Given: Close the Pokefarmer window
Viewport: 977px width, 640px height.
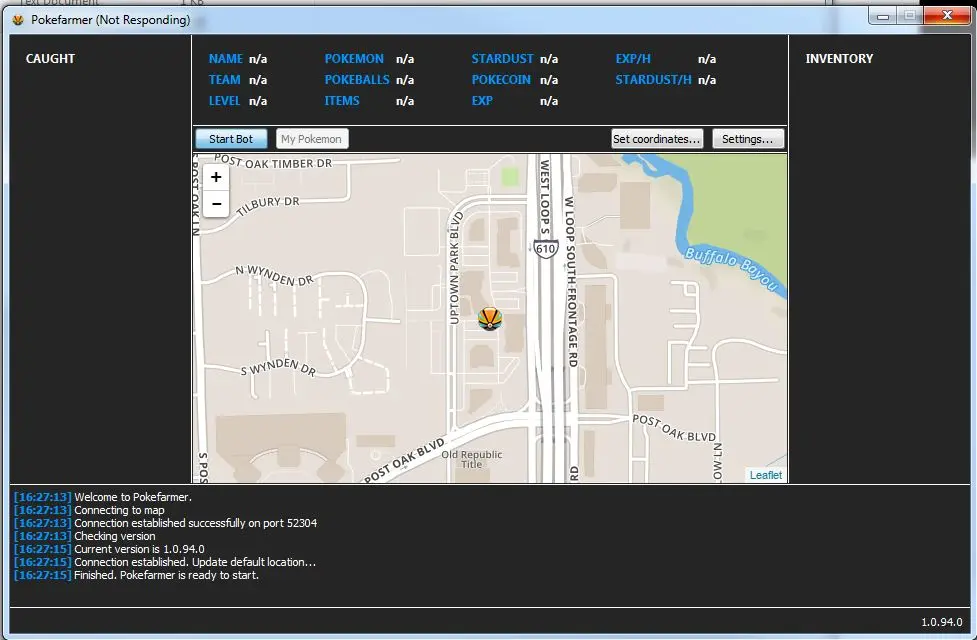Looking at the screenshot, I should pyautogui.click(x=947, y=16).
